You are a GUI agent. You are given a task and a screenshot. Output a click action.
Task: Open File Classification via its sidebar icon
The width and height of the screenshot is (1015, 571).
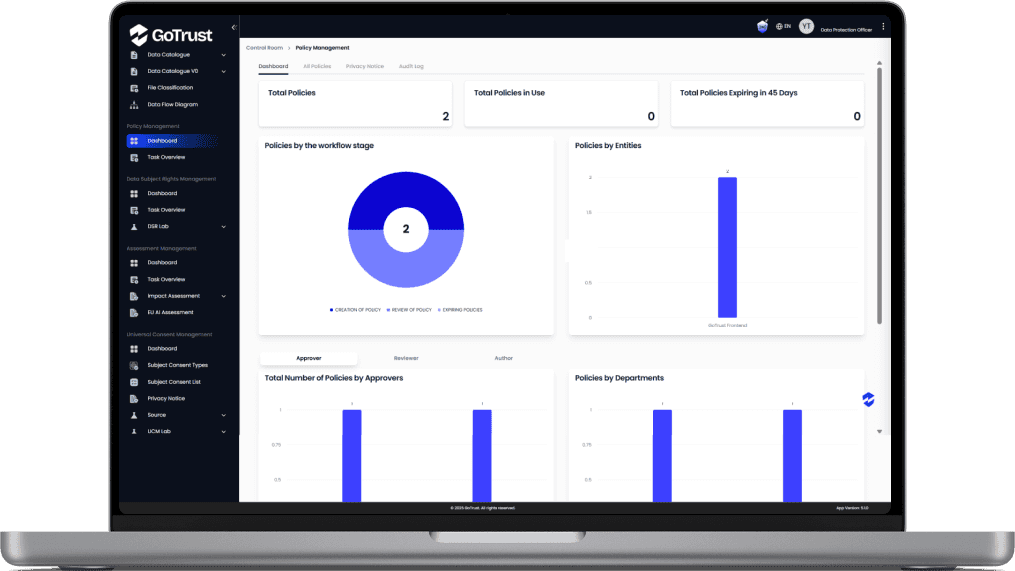pos(134,88)
